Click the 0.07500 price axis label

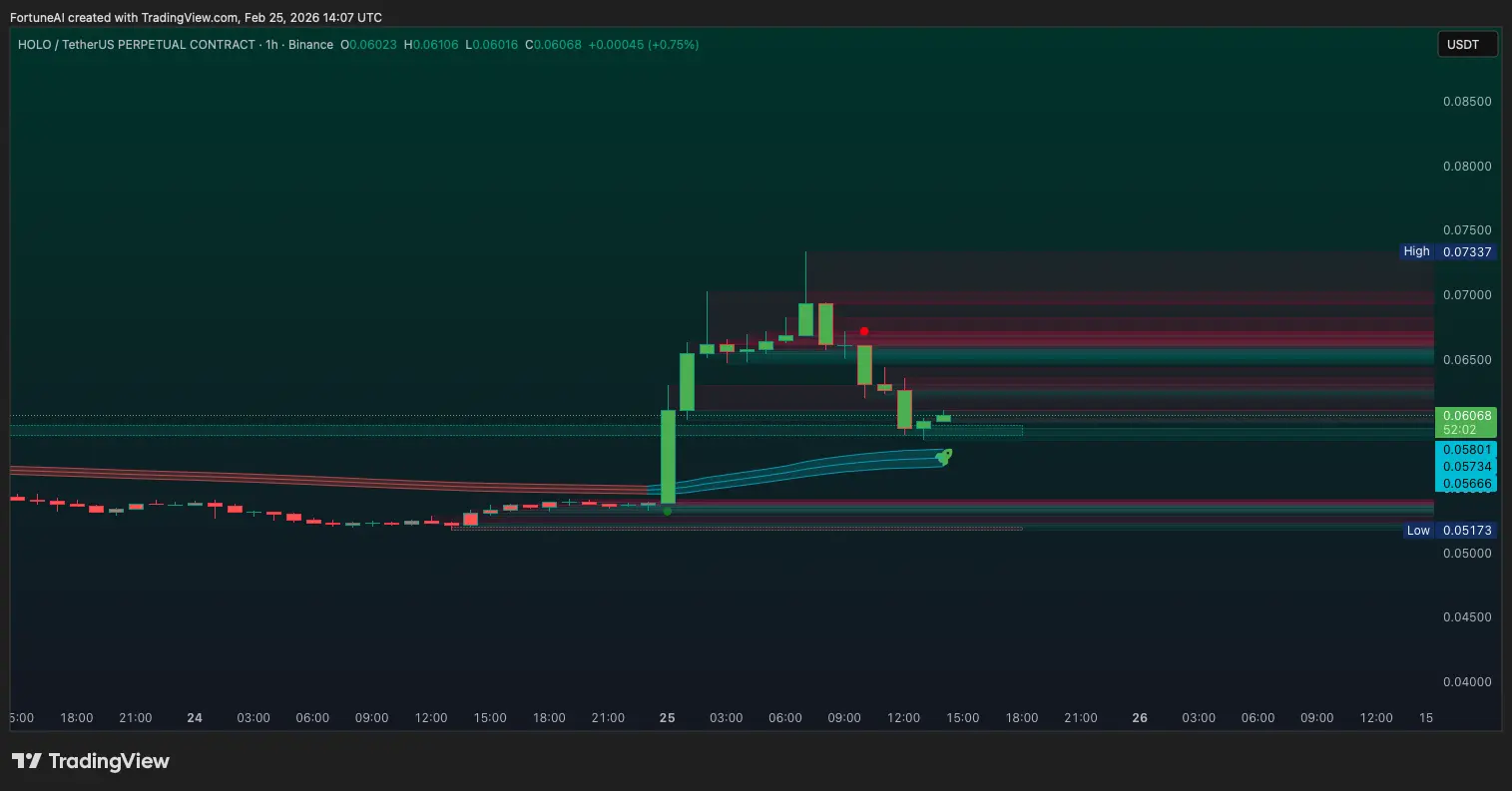point(1467,230)
